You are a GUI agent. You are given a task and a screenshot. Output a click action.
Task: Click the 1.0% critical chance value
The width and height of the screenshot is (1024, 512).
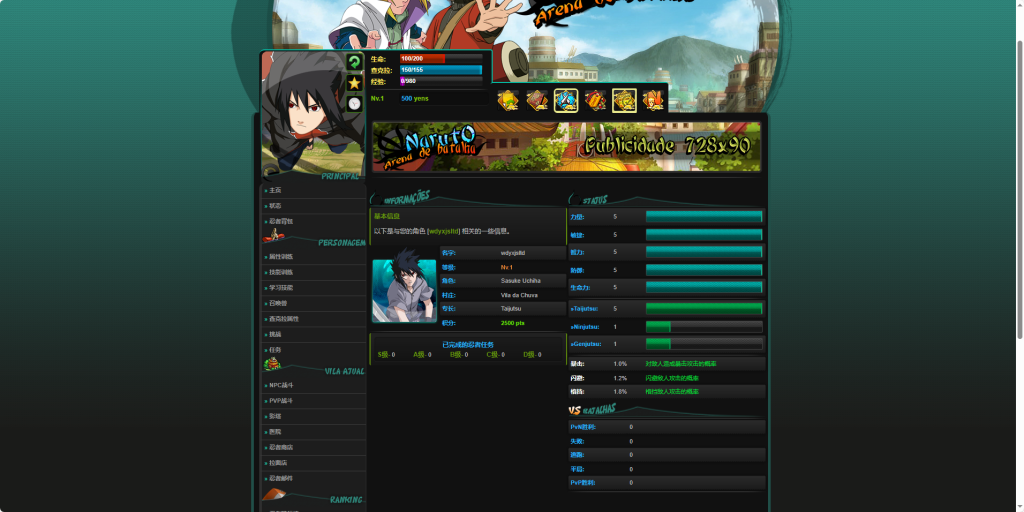click(620, 364)
